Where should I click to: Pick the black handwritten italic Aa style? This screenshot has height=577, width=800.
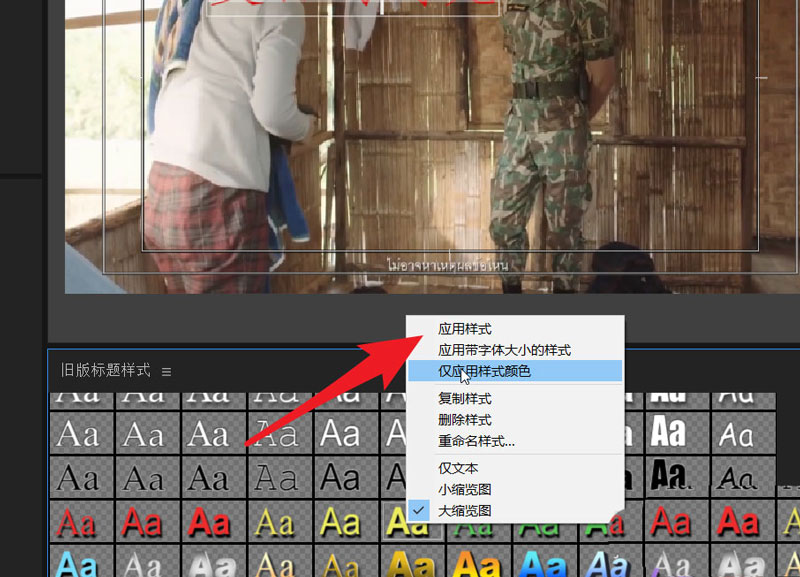[743, 478]
